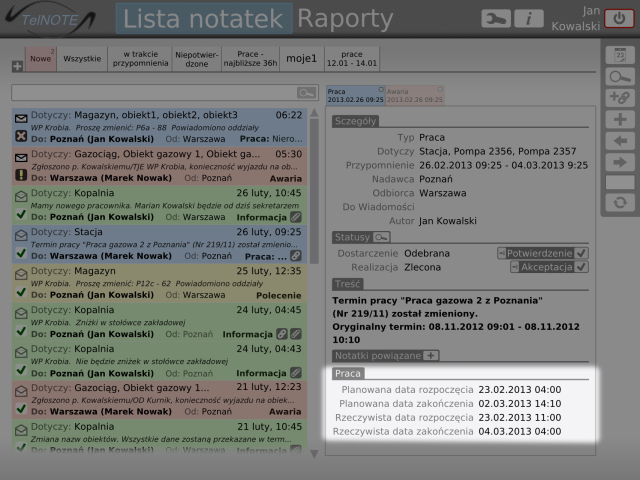The image size is (640, 480).
Task: Click the note list scroll up arrow
Action: tap(314, 113)
